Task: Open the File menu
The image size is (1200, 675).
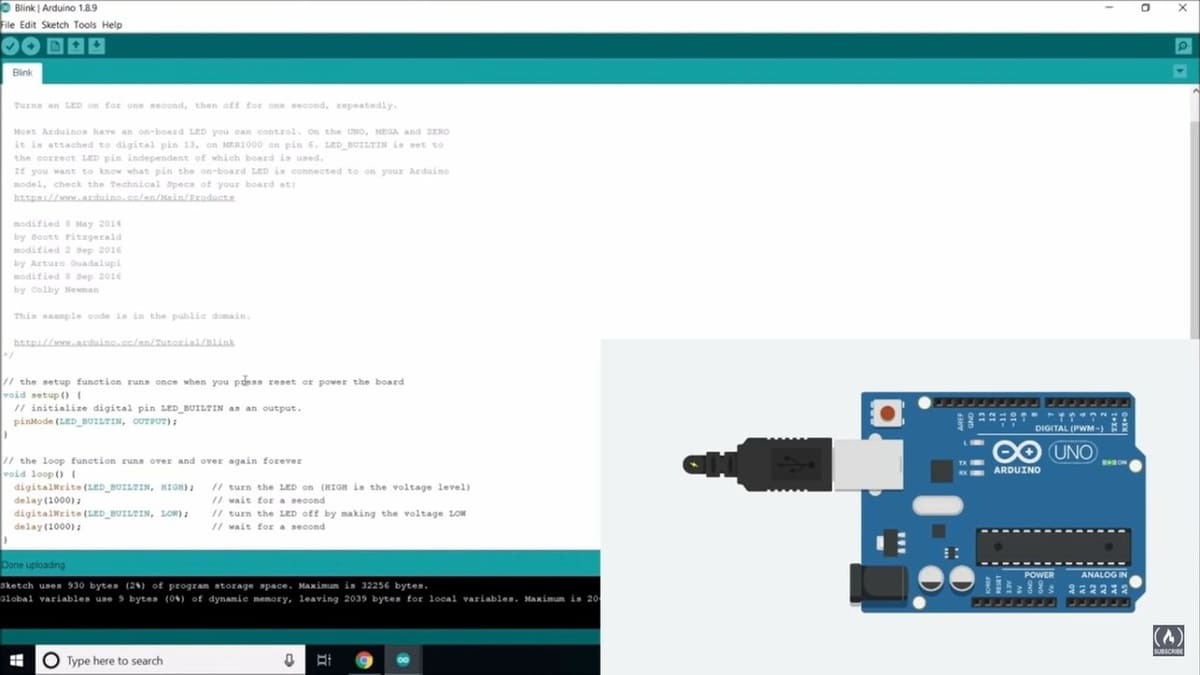Action: (x=8, y=25)
